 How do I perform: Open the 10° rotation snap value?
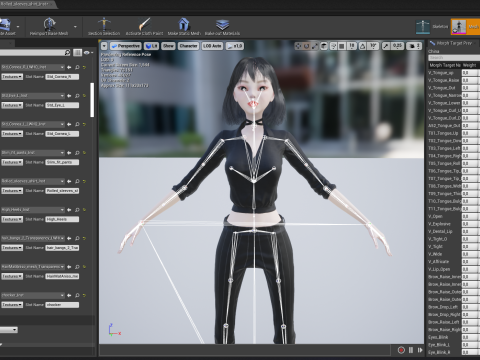click(x=373, y=46)
